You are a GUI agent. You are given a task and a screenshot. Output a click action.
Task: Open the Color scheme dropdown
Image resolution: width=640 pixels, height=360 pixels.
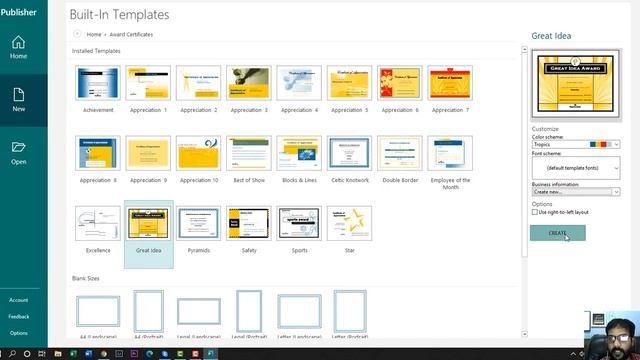(576, 144)
